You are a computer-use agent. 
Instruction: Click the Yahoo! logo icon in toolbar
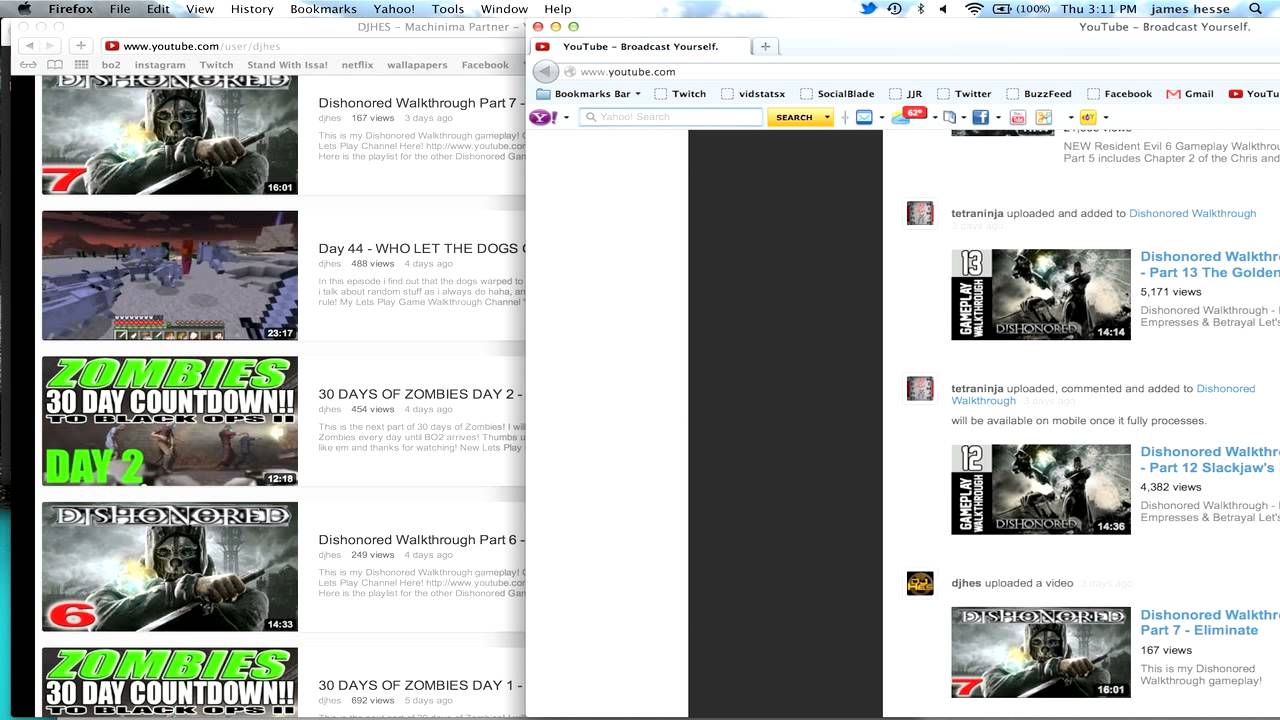(x=543, y=117)
